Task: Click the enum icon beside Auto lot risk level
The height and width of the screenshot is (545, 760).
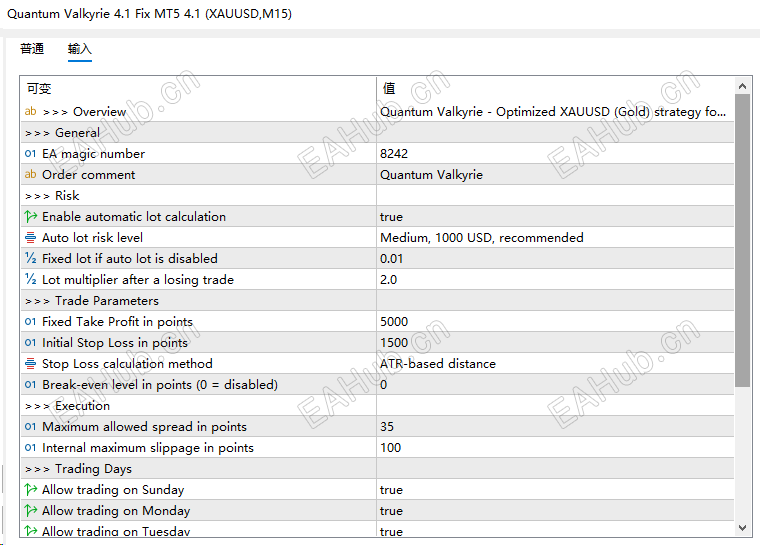Action: tap(31, 238)
